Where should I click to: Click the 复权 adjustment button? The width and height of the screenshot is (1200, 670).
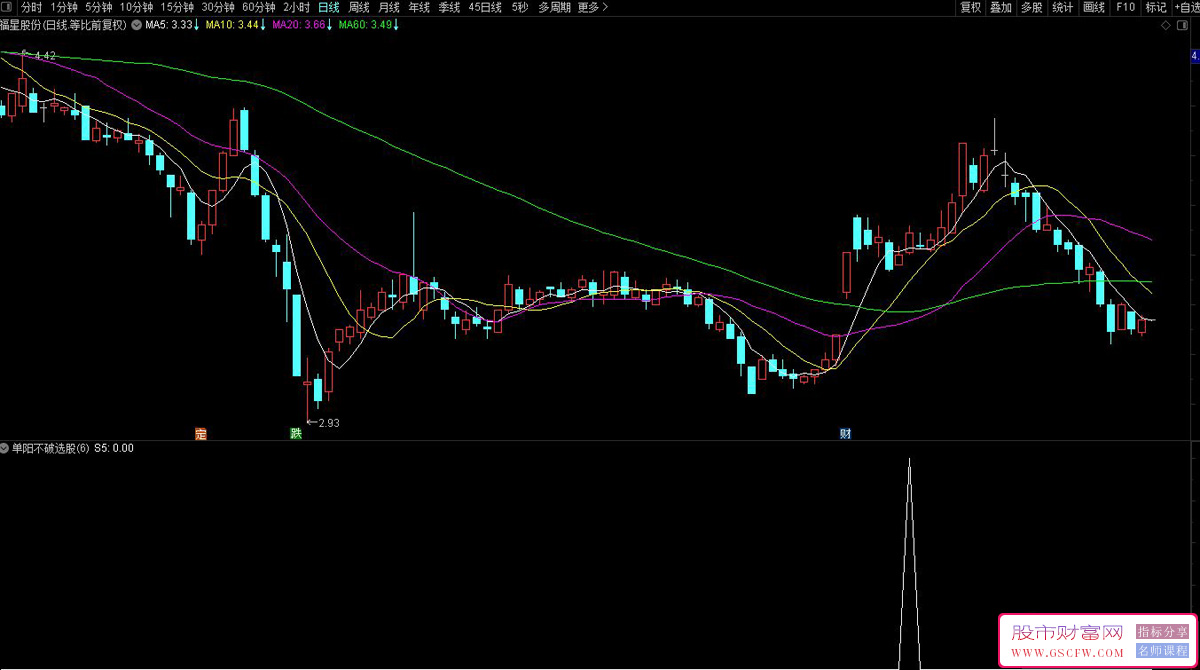(x=970, y=7)
